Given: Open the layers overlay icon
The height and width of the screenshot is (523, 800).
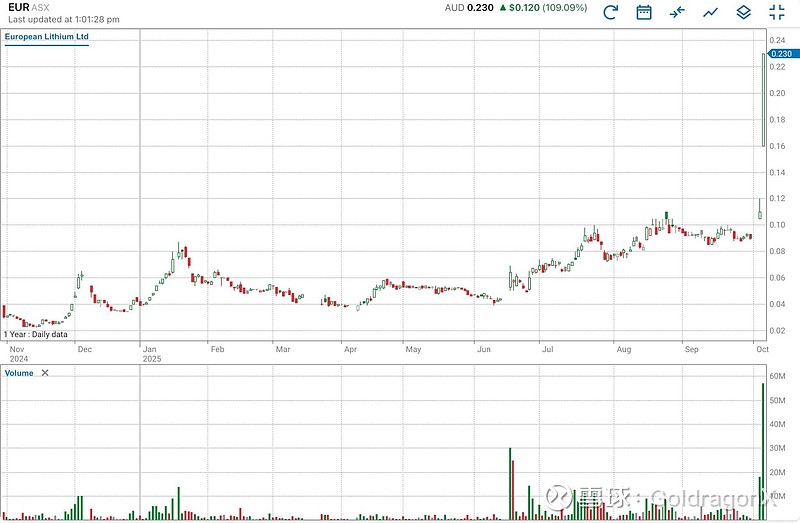Looking at the screenshot, I should click(743, 12).
